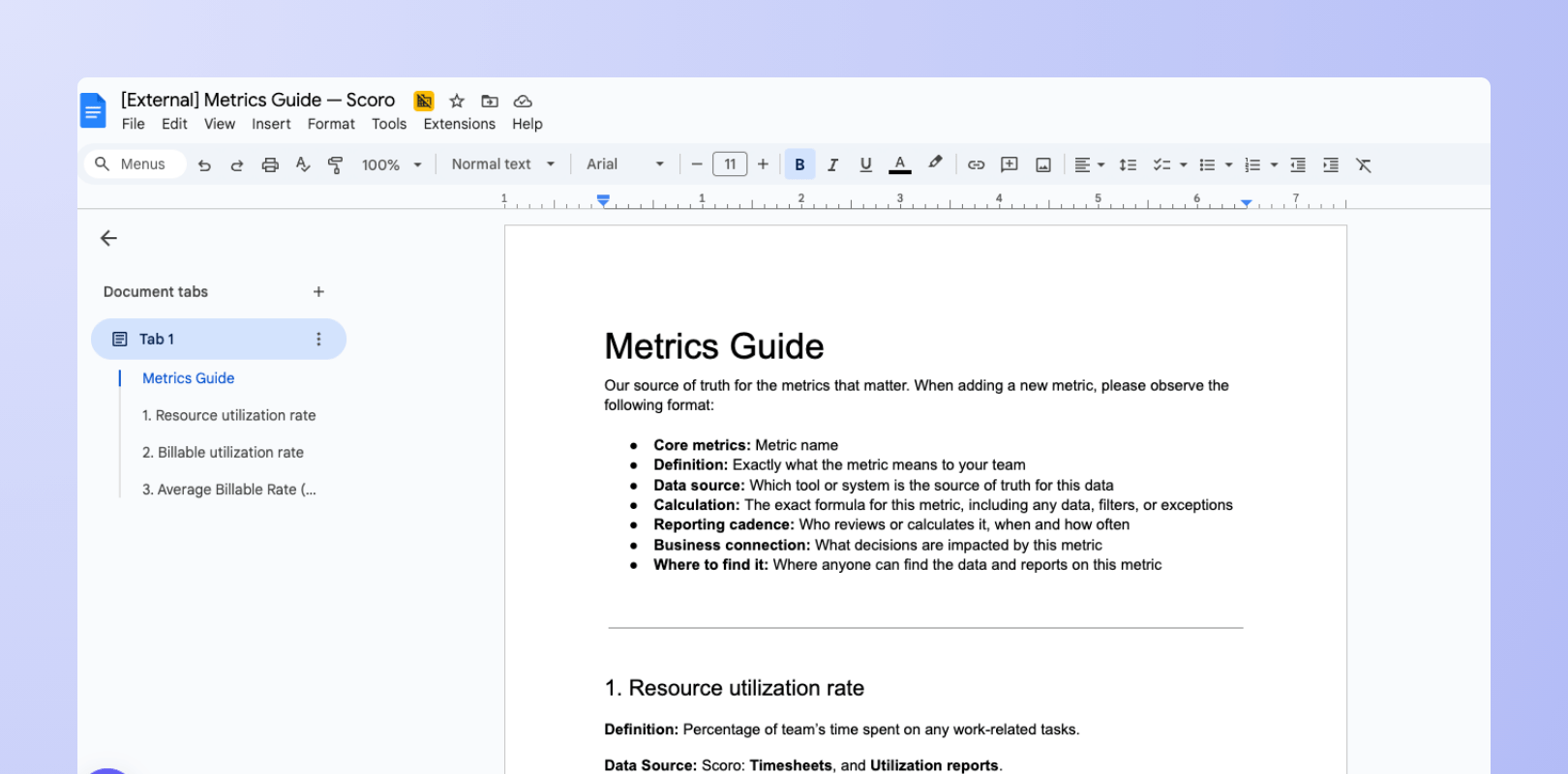Viewport: 1568px width, 774px height.
Task: Toggle bold formatting
Action: (799, 164)
